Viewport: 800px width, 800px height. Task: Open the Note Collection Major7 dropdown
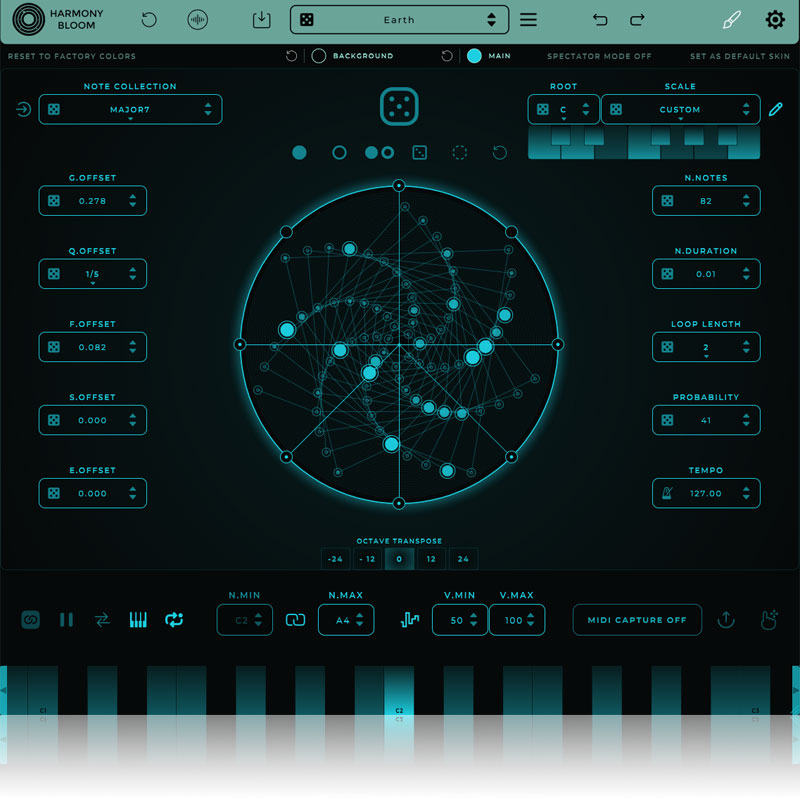coord(130,110)
